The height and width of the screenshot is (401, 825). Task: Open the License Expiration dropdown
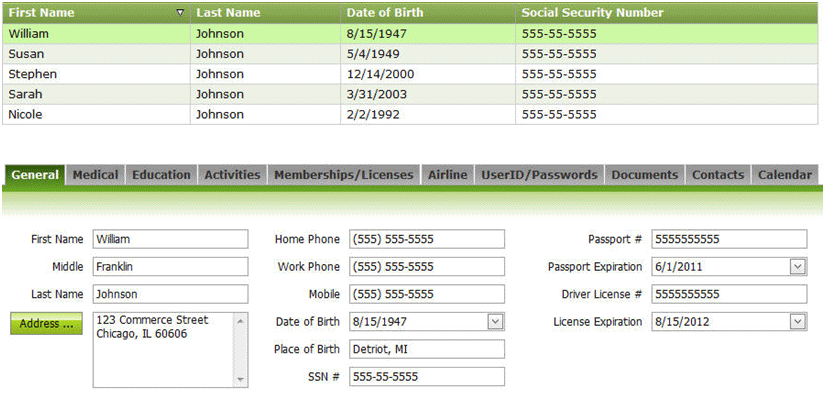pyautogui.click(x=797, y=322)
